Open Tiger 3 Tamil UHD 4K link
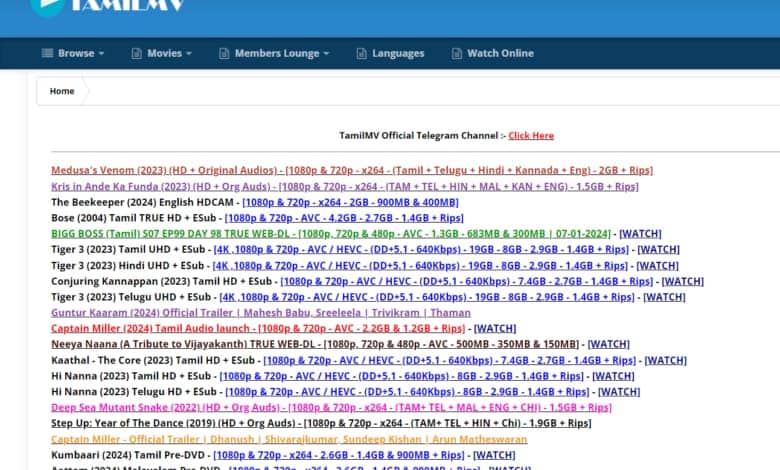 421,249
